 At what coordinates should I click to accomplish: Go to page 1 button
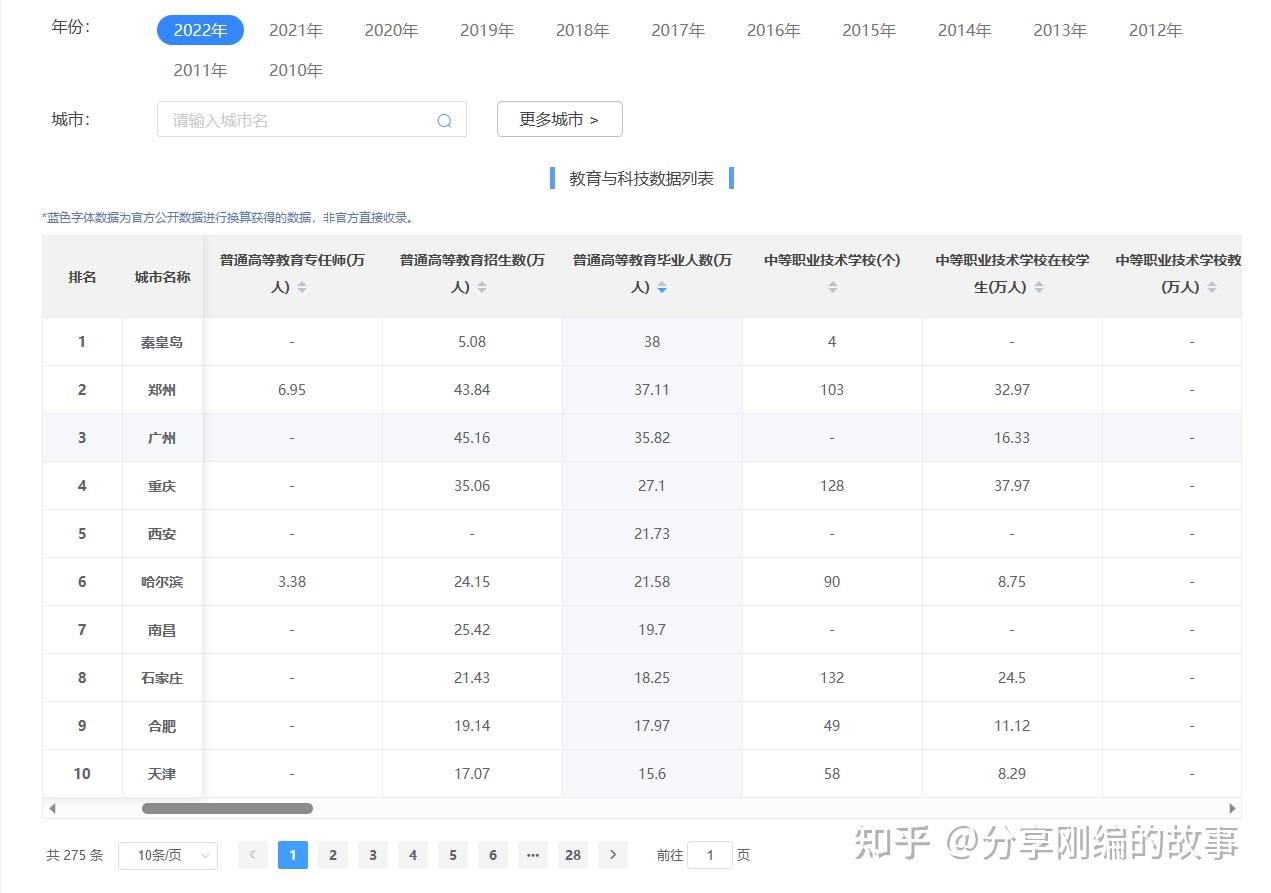pyautogui.click(x=293, y=855)
